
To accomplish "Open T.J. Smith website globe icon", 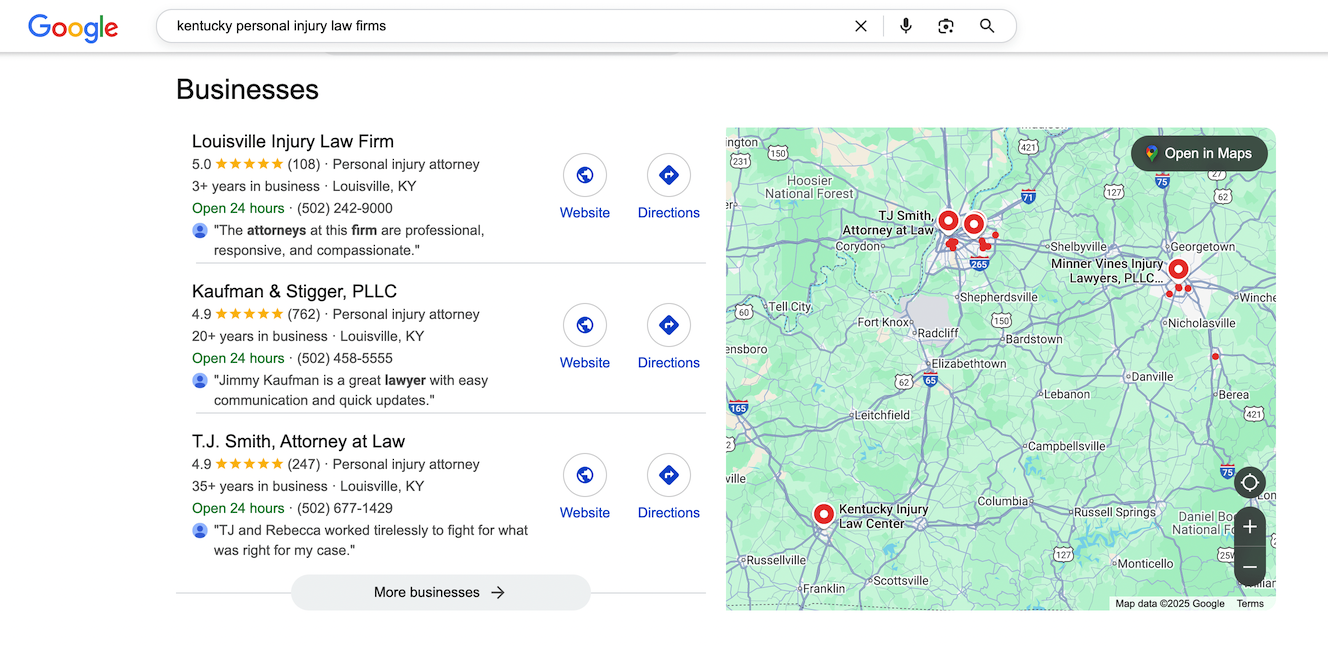I will [x=585, y=475].
